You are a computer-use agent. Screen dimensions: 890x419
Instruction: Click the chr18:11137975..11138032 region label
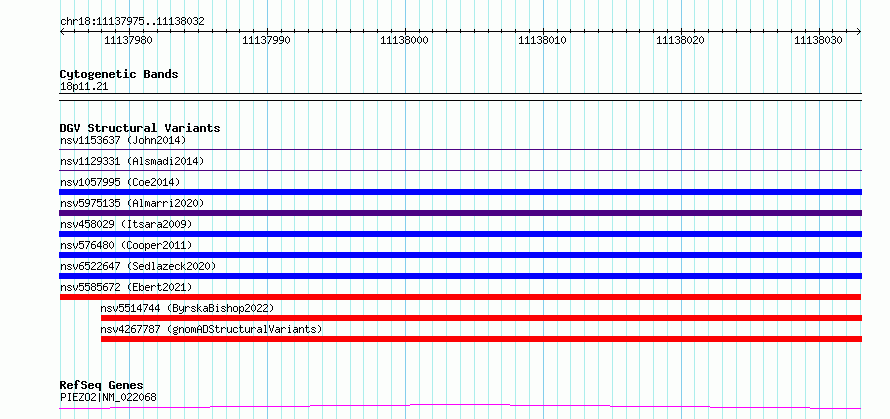132,22
